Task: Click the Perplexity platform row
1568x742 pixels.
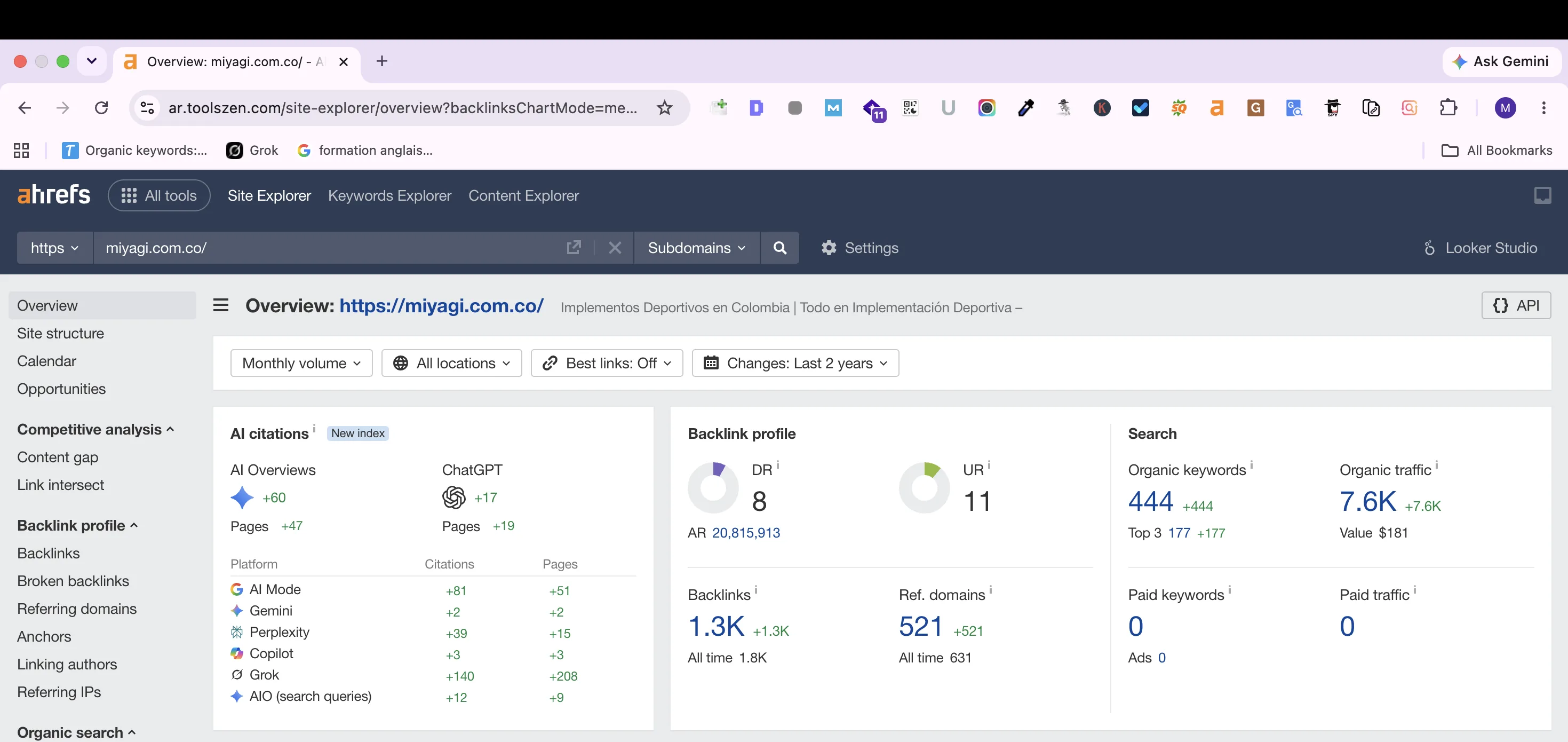Action: pos(433,633)
